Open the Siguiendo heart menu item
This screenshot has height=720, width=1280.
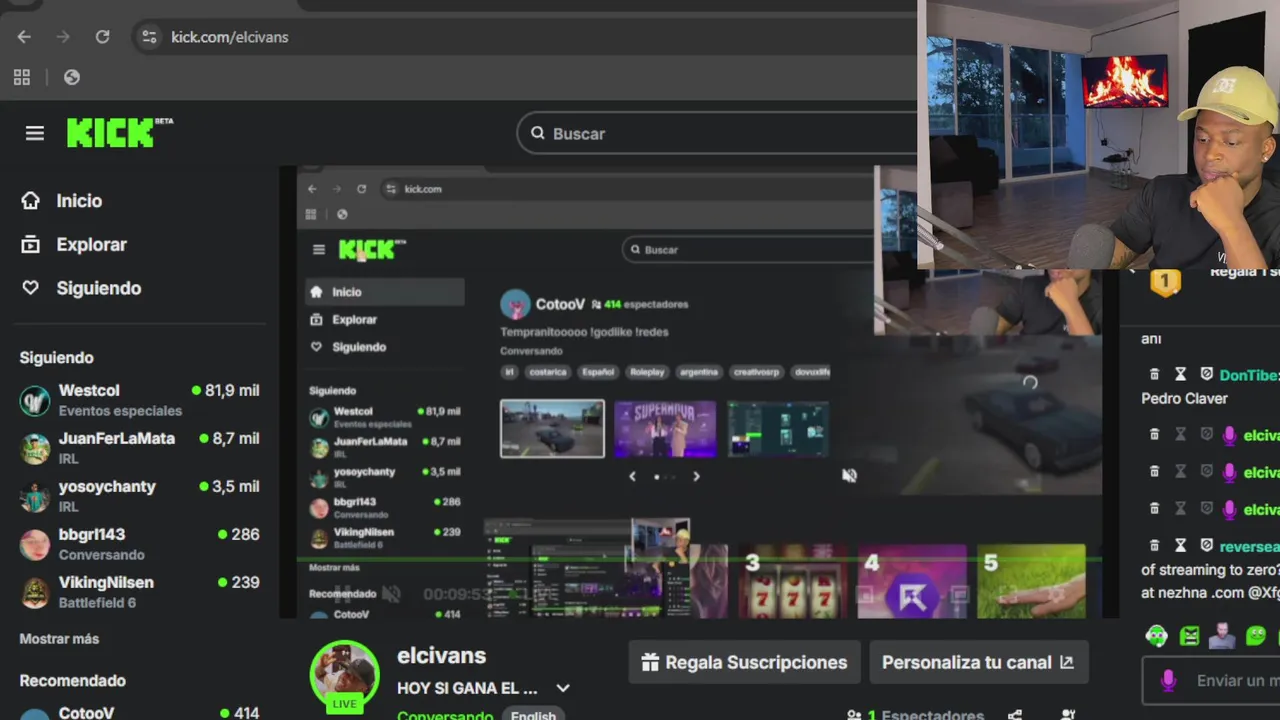[81, 288]
